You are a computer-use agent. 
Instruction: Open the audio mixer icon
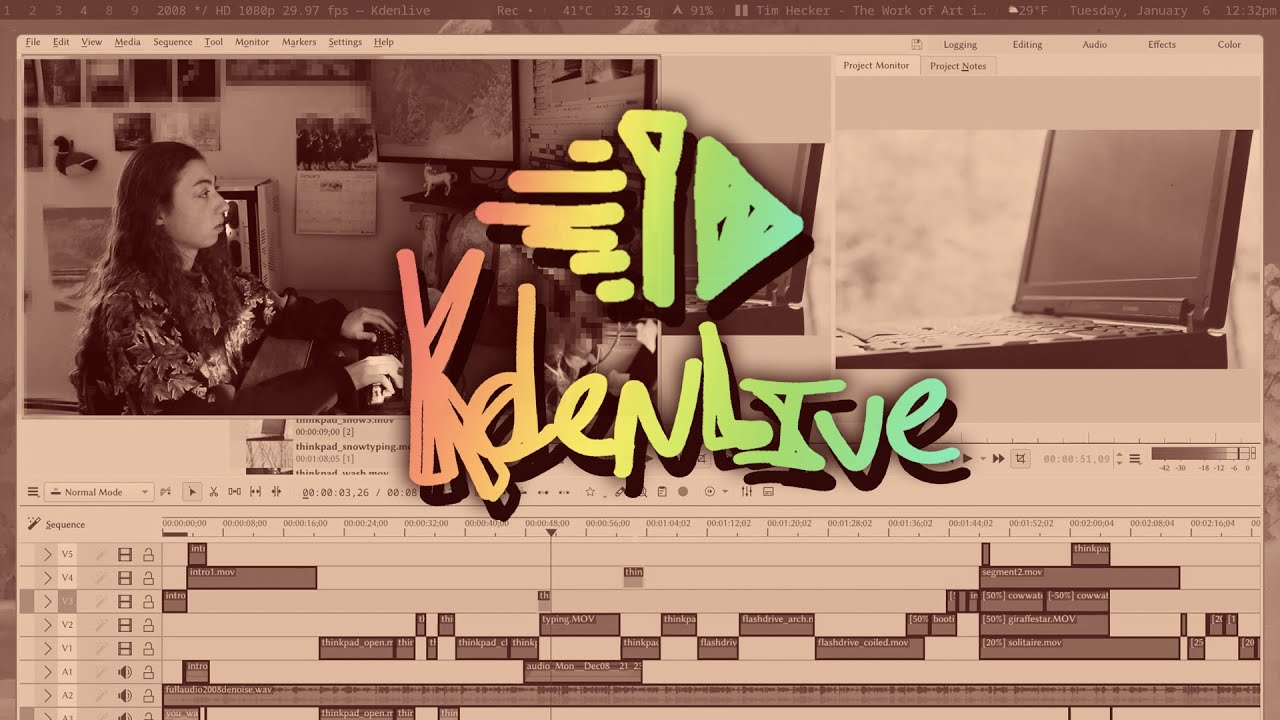pyautogui.click(x=746, y=492)
